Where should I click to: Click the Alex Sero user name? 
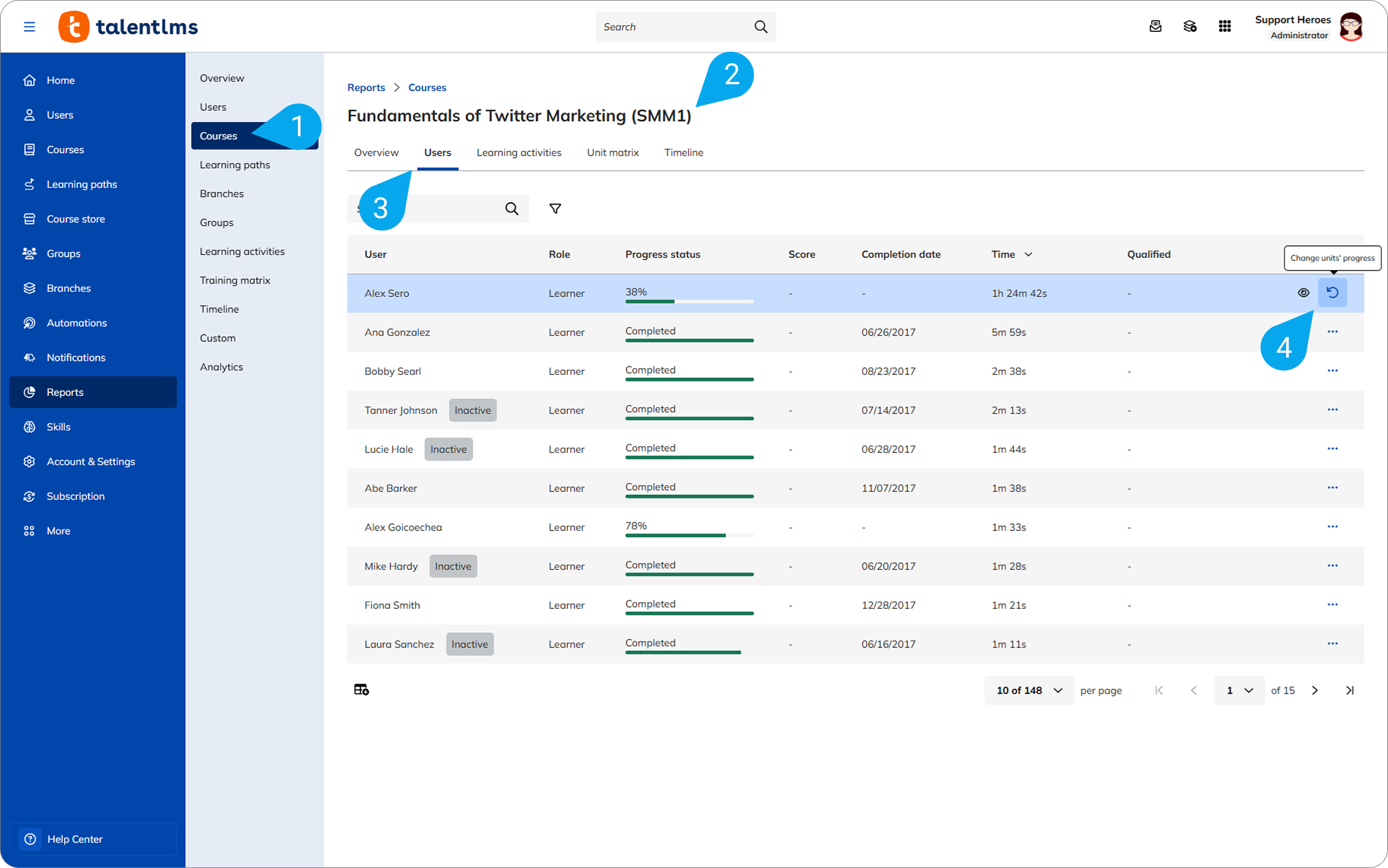pos(386,293)
